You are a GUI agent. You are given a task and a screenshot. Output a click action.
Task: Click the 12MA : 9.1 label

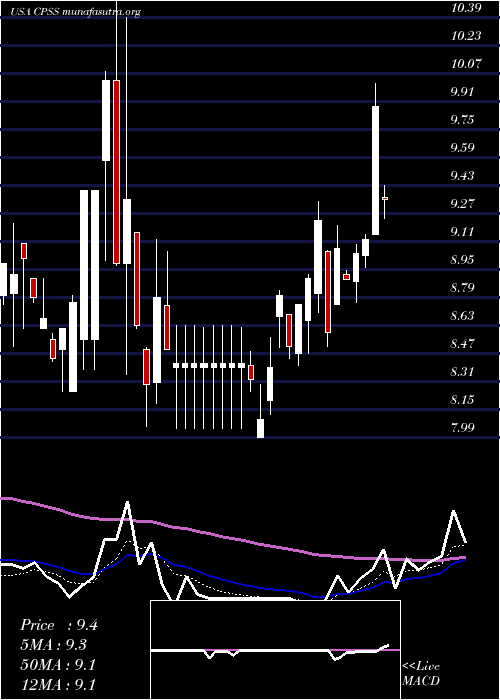(x=58, y=684)
